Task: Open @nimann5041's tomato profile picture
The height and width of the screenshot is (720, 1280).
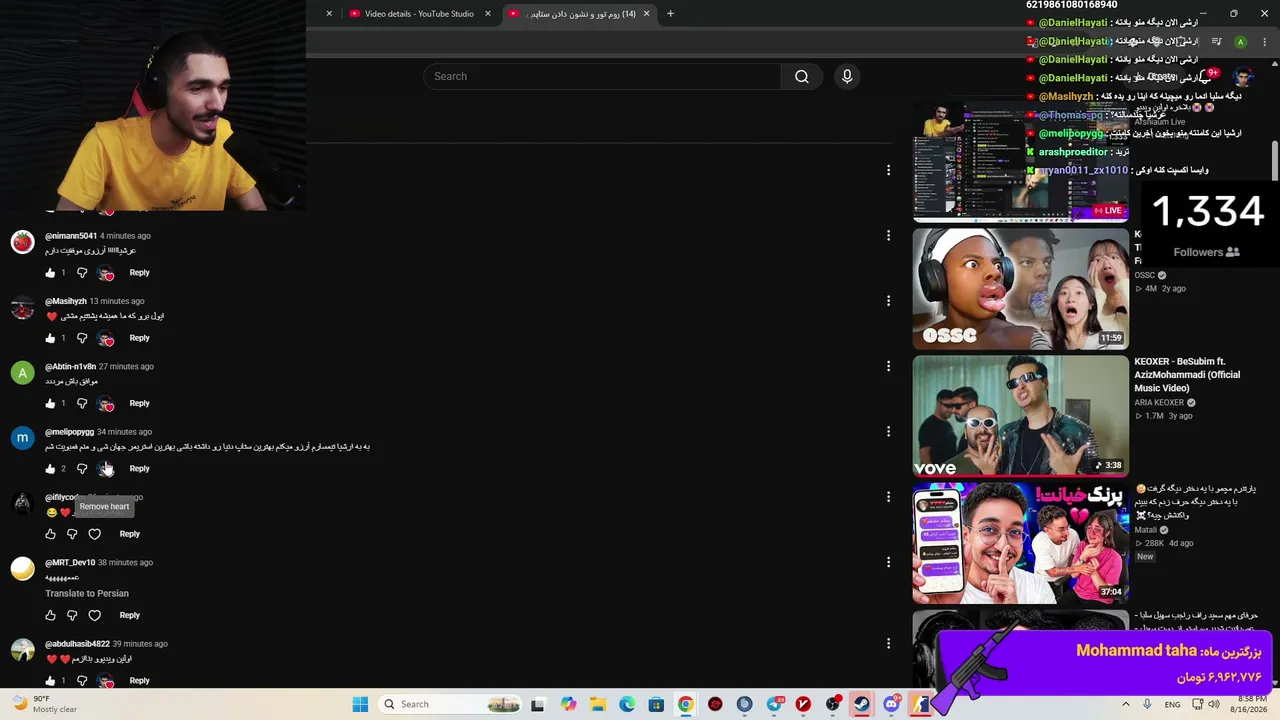Action: pyautogui.click(x=22, y=242)
